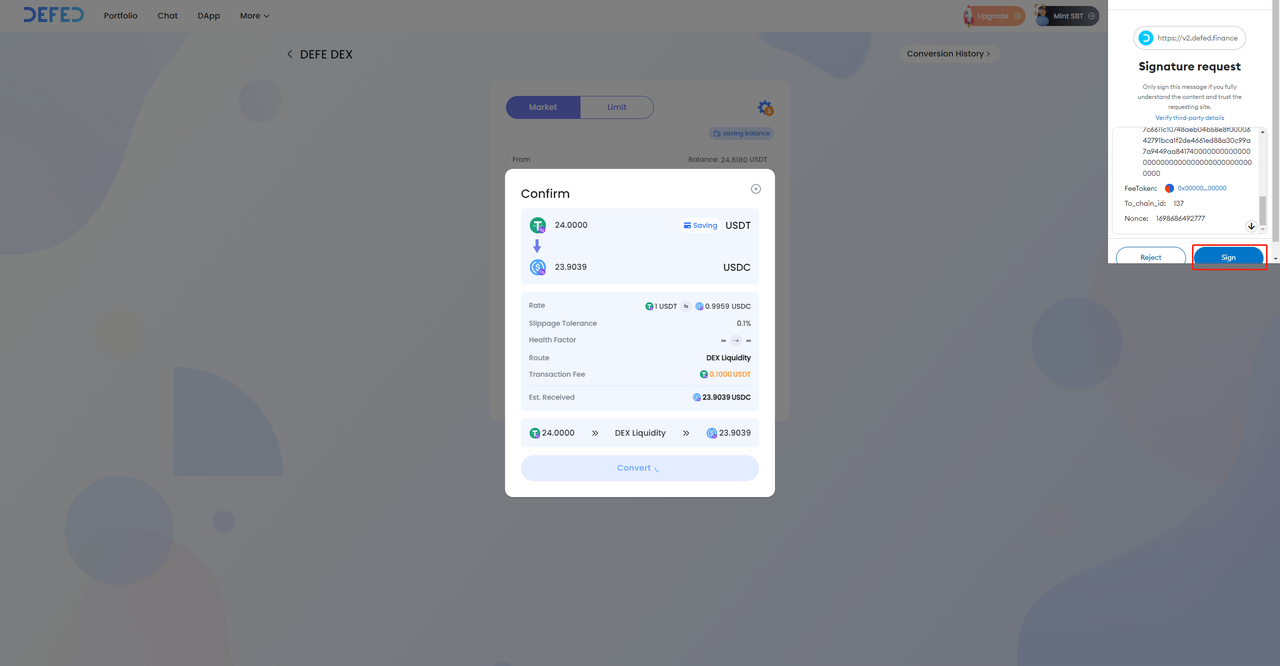Open the Mint SBT account menu
The image size is (1280, 666).
click(1066, 16)
